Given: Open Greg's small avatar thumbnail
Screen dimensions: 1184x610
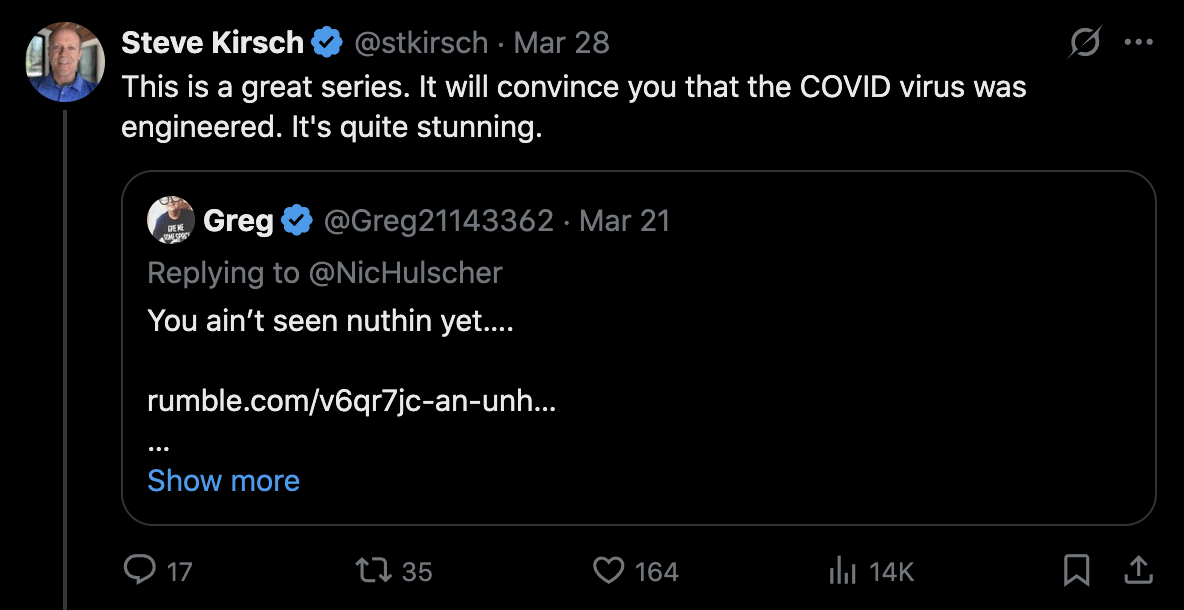Looking at the screenshot, I should (x=171, y=220).
